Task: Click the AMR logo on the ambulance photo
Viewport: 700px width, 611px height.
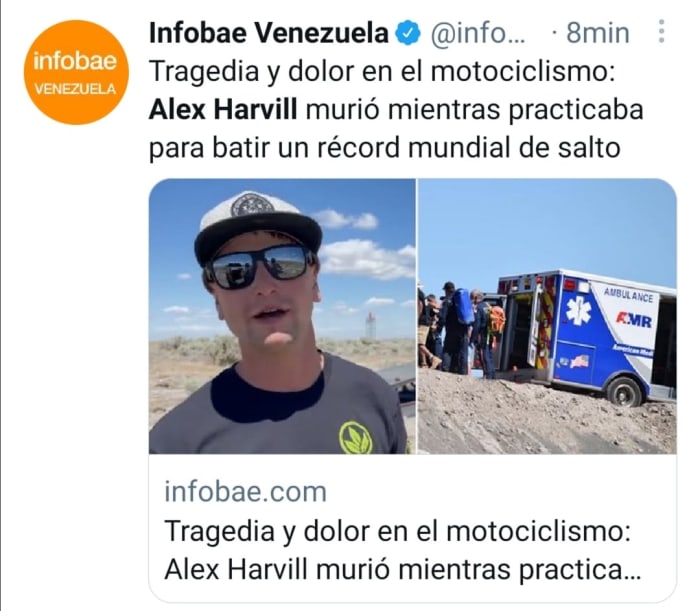Action: (x=633, y=320)
